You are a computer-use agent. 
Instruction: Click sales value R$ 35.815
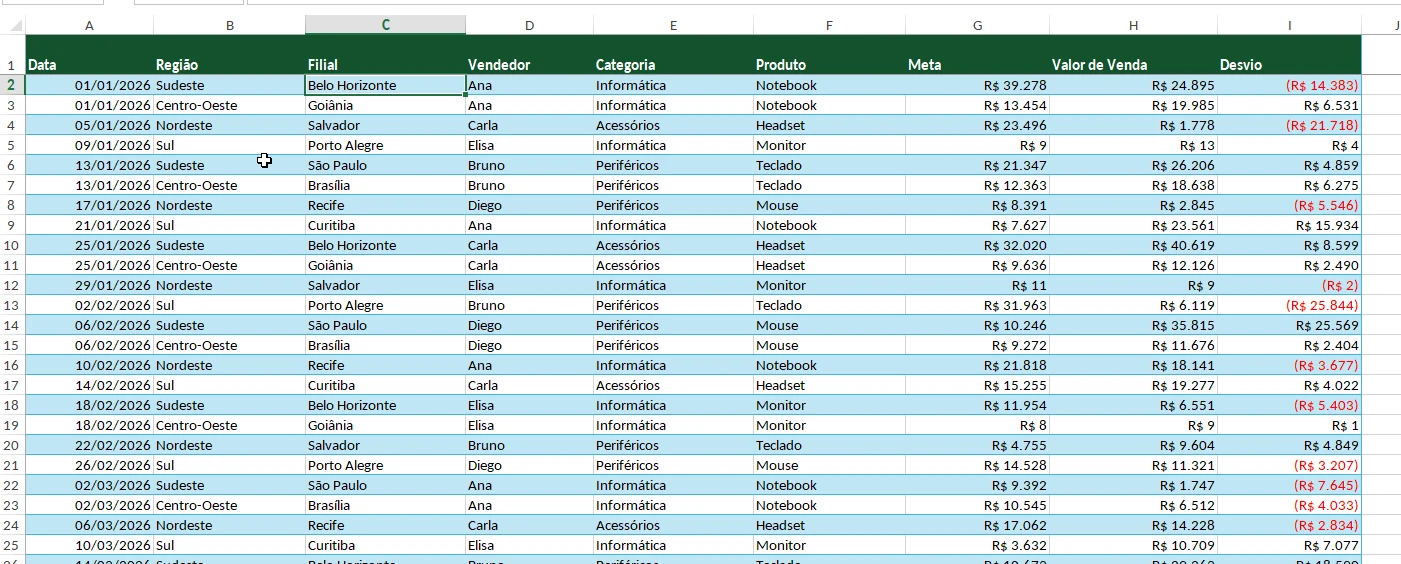pos(1134,325)
